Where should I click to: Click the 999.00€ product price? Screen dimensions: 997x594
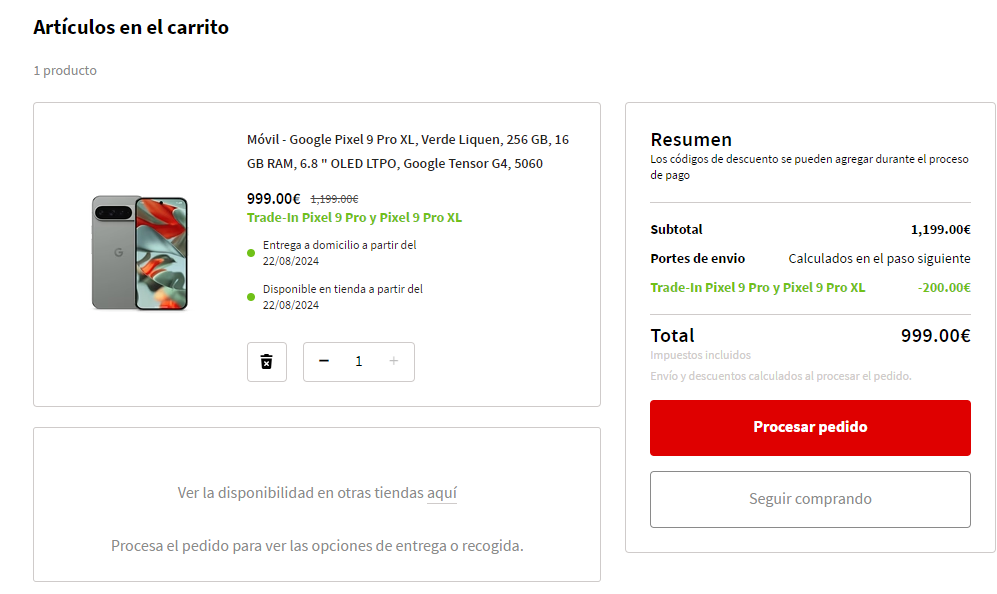(274, 199)
